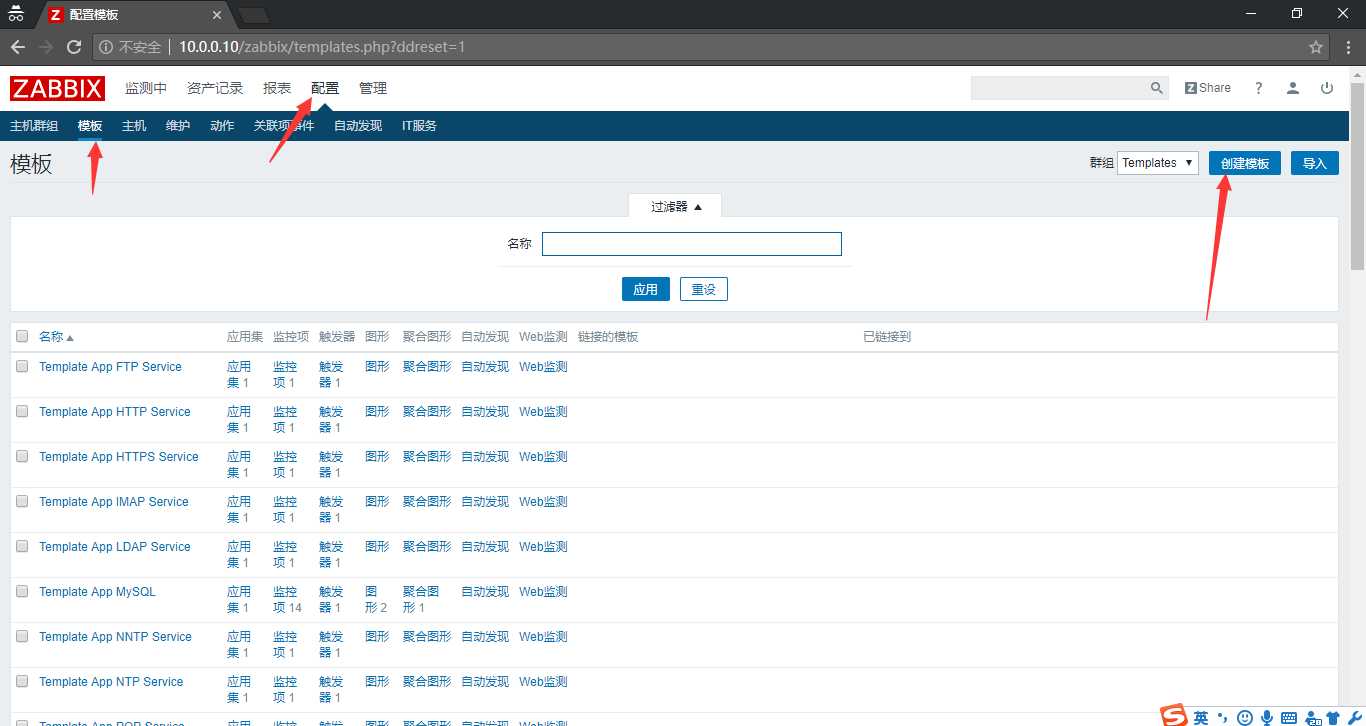Open Web监测 for Template App LDAP Service
This screenshot has width=1366, height=726.
[543, 547]
